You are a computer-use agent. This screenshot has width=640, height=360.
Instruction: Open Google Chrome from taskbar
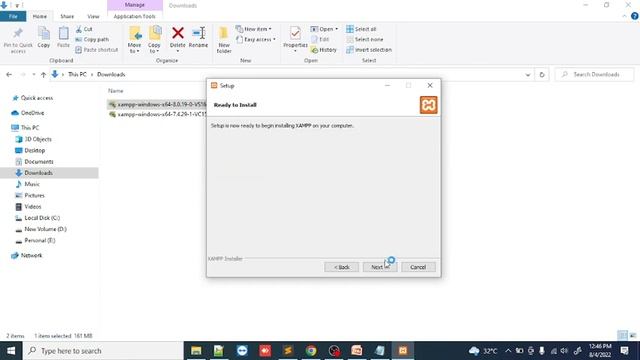pos(311,351)
